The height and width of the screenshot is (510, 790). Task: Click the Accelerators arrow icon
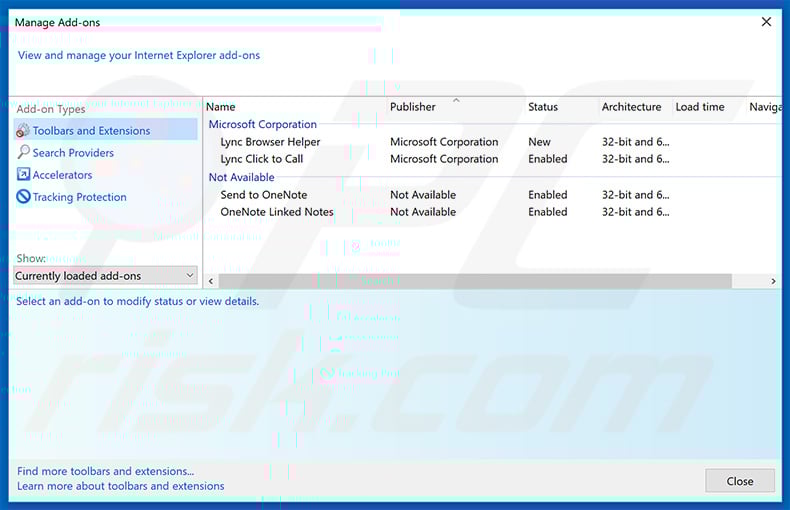click(x=23, y=174)
